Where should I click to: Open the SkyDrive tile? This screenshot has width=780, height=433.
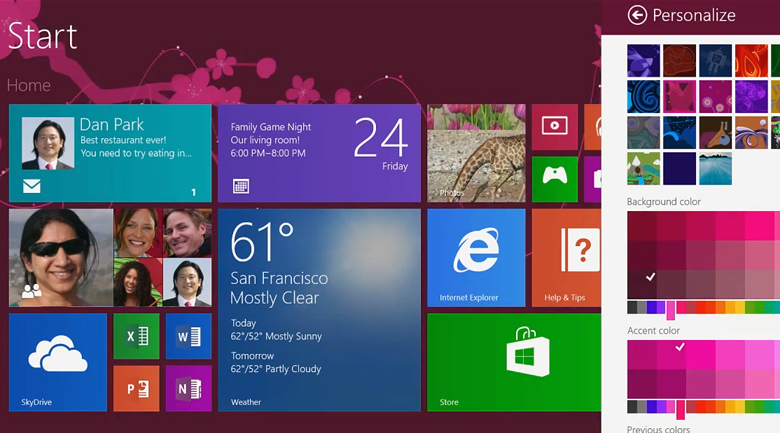(x=58, y=362)
